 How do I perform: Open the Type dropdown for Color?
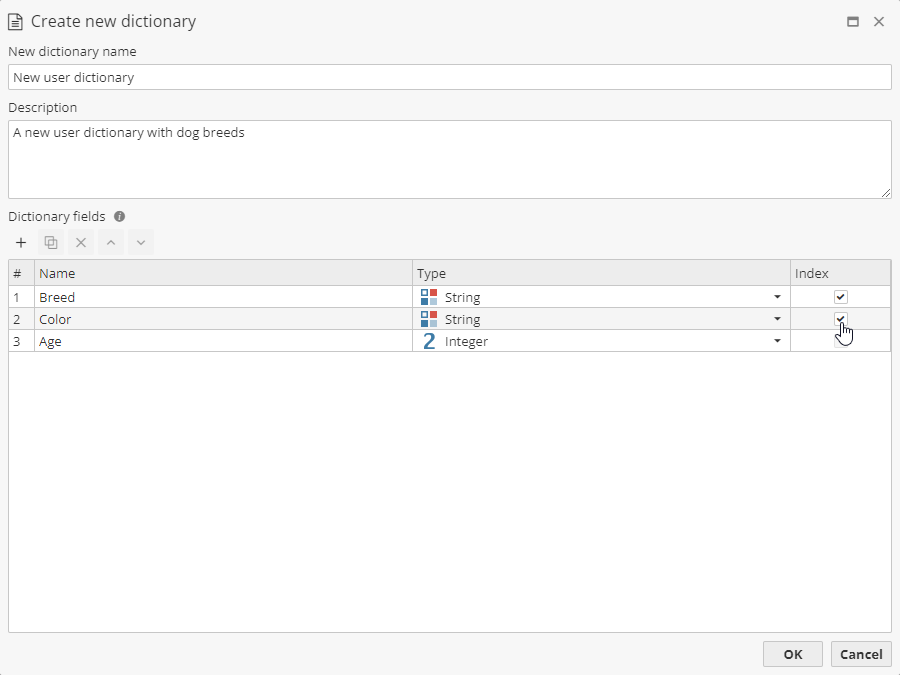[x=777, y=318]
